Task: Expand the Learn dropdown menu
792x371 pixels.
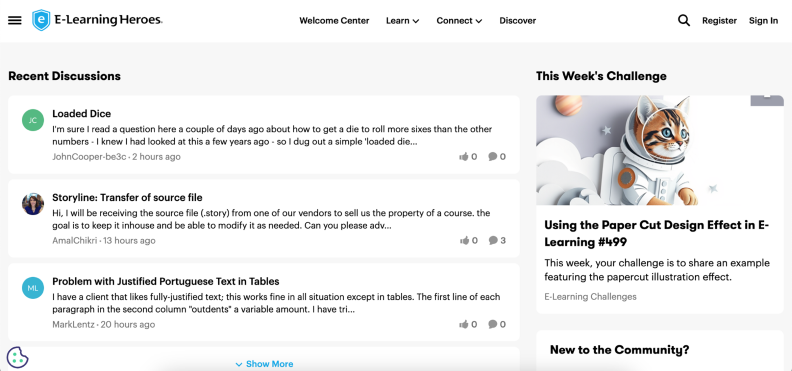Action: coord(403,21)
